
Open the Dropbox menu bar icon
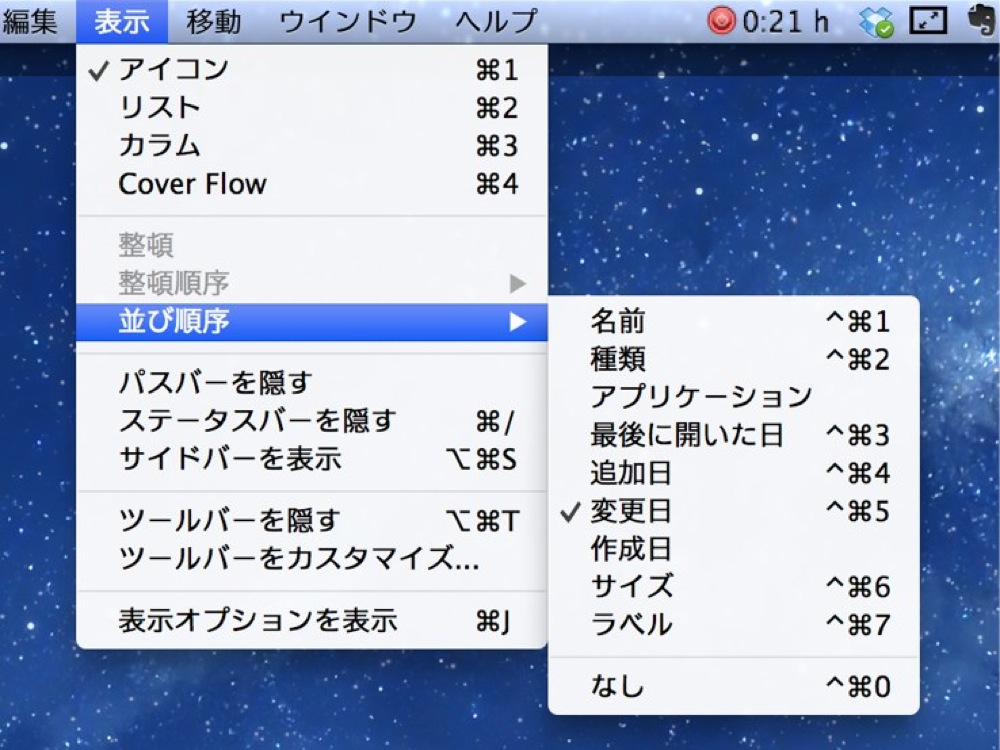tap(876, 22)
